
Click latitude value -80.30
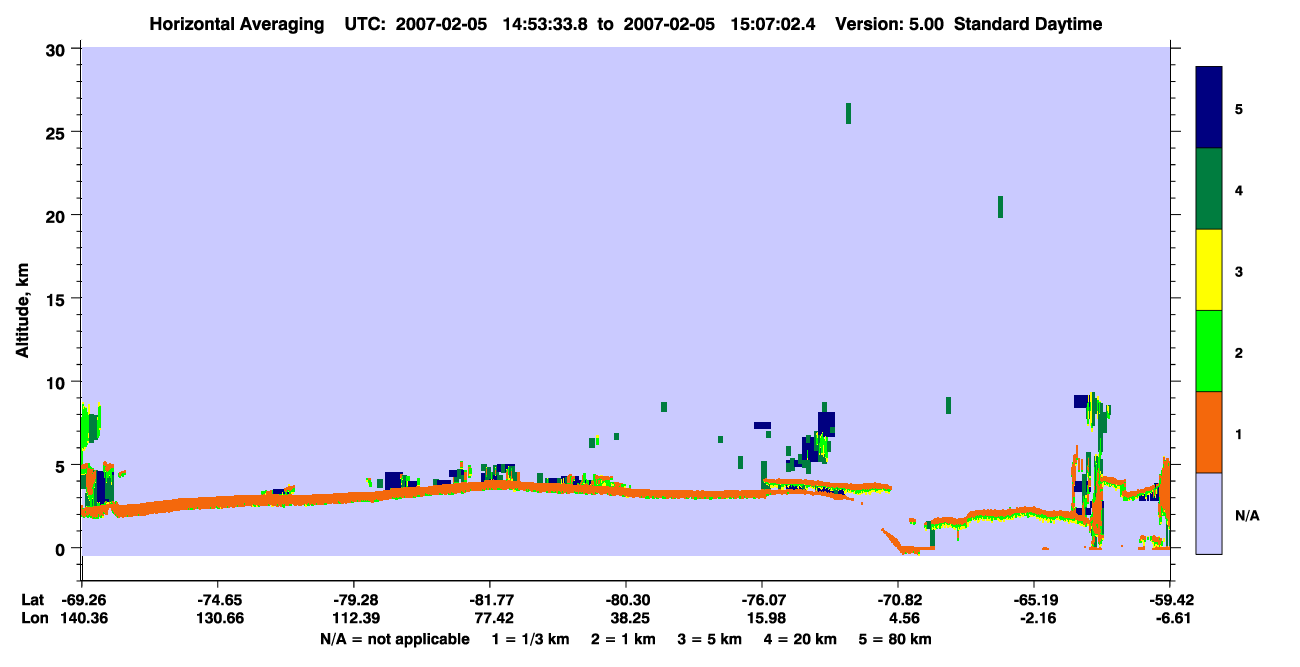click(626, 600)
